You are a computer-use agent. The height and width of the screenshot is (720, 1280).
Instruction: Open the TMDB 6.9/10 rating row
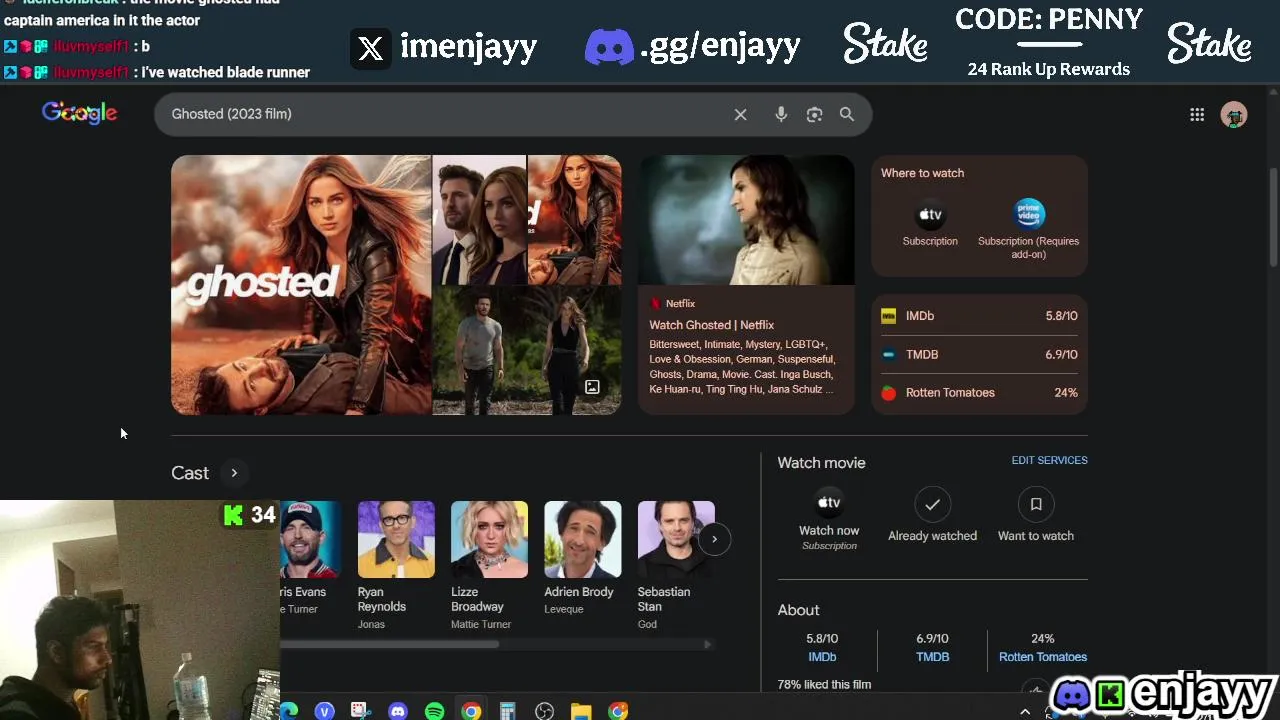[979, 354]
